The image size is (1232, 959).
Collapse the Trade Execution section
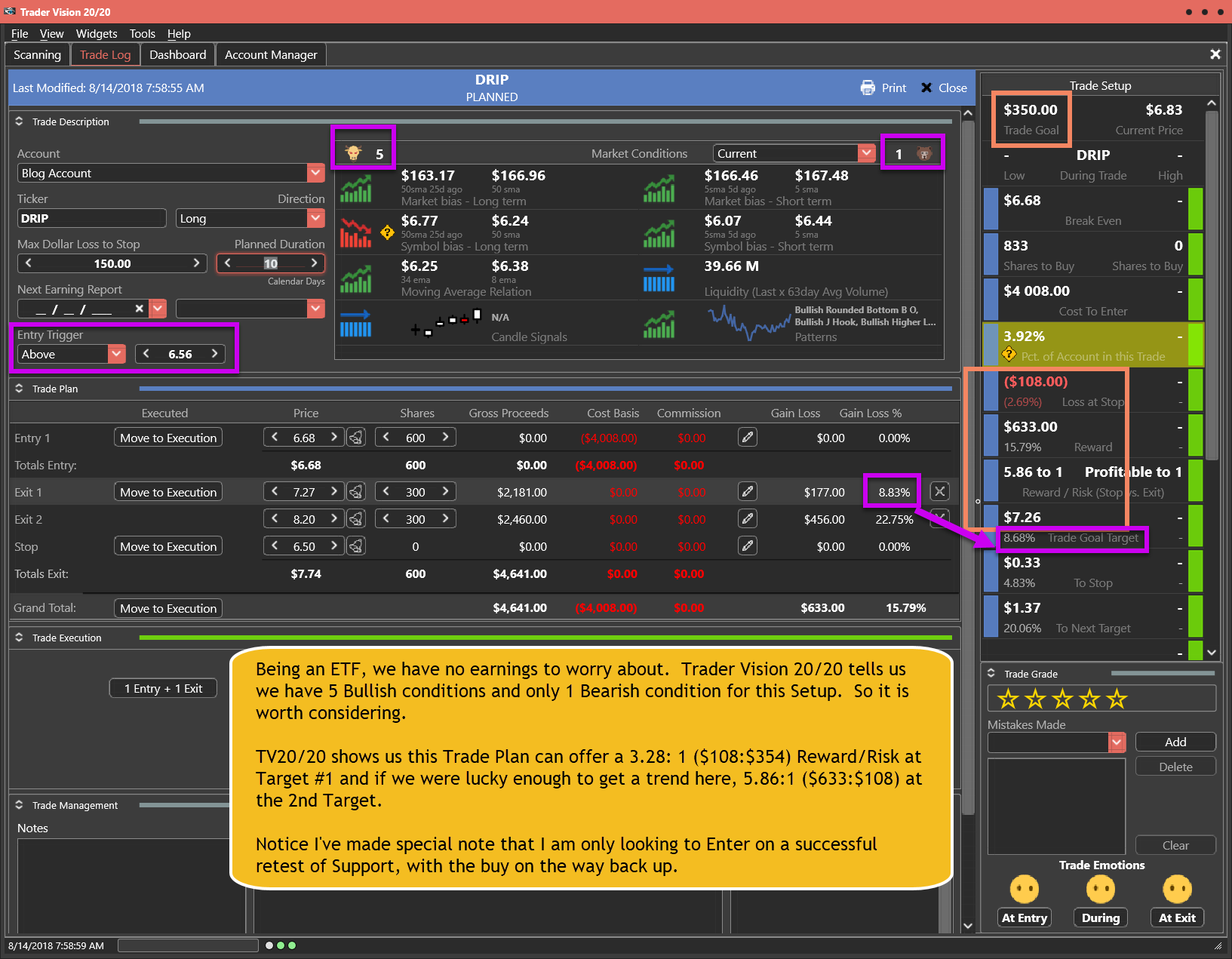[19, 638]
